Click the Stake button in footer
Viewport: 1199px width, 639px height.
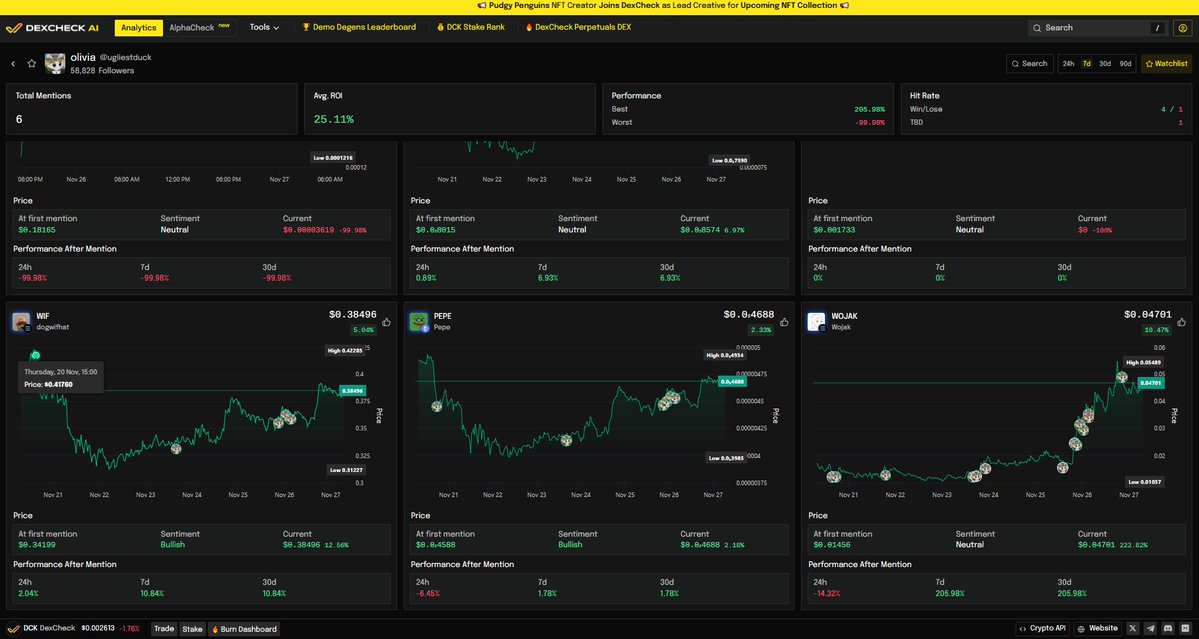[x=193, y=629]
